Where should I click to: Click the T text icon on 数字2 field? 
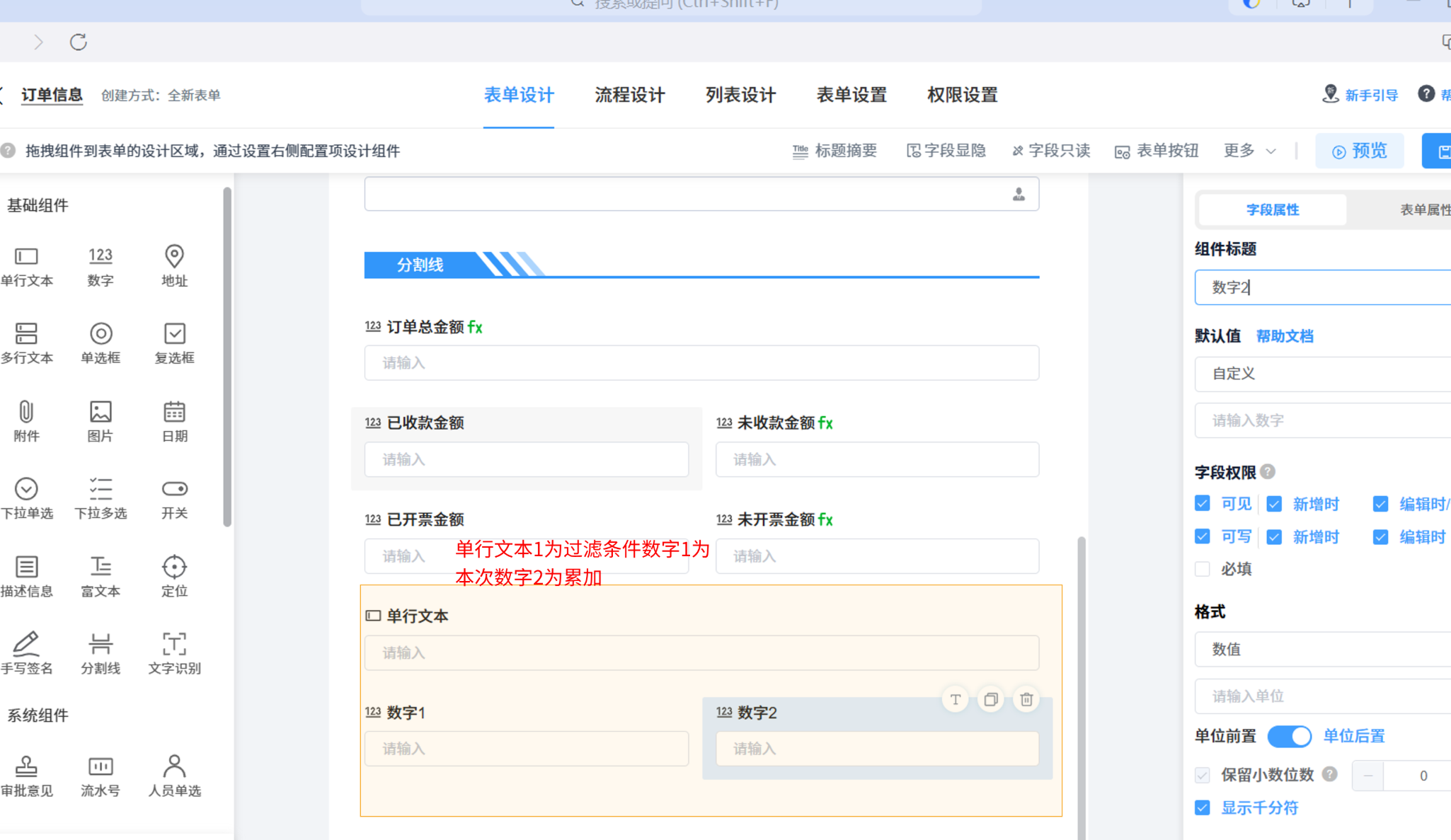pos(956,699)
